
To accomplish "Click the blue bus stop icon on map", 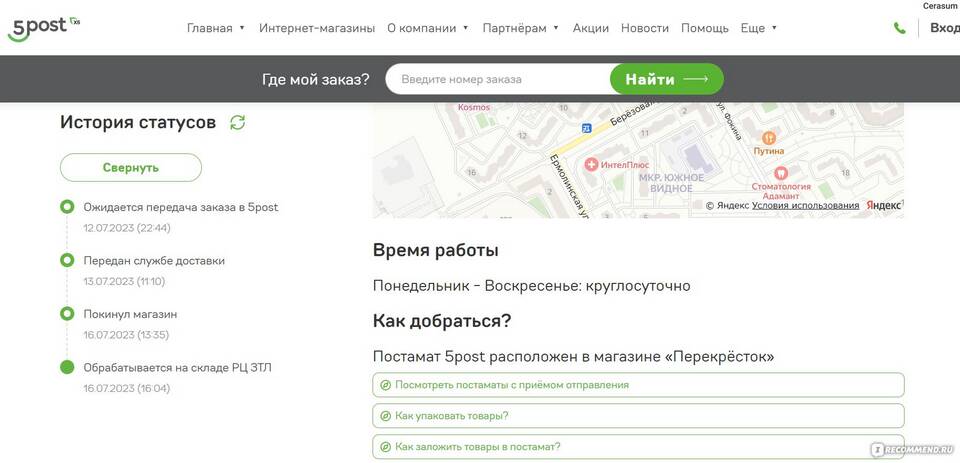I will pyautogui.click(x=587, y=128).
